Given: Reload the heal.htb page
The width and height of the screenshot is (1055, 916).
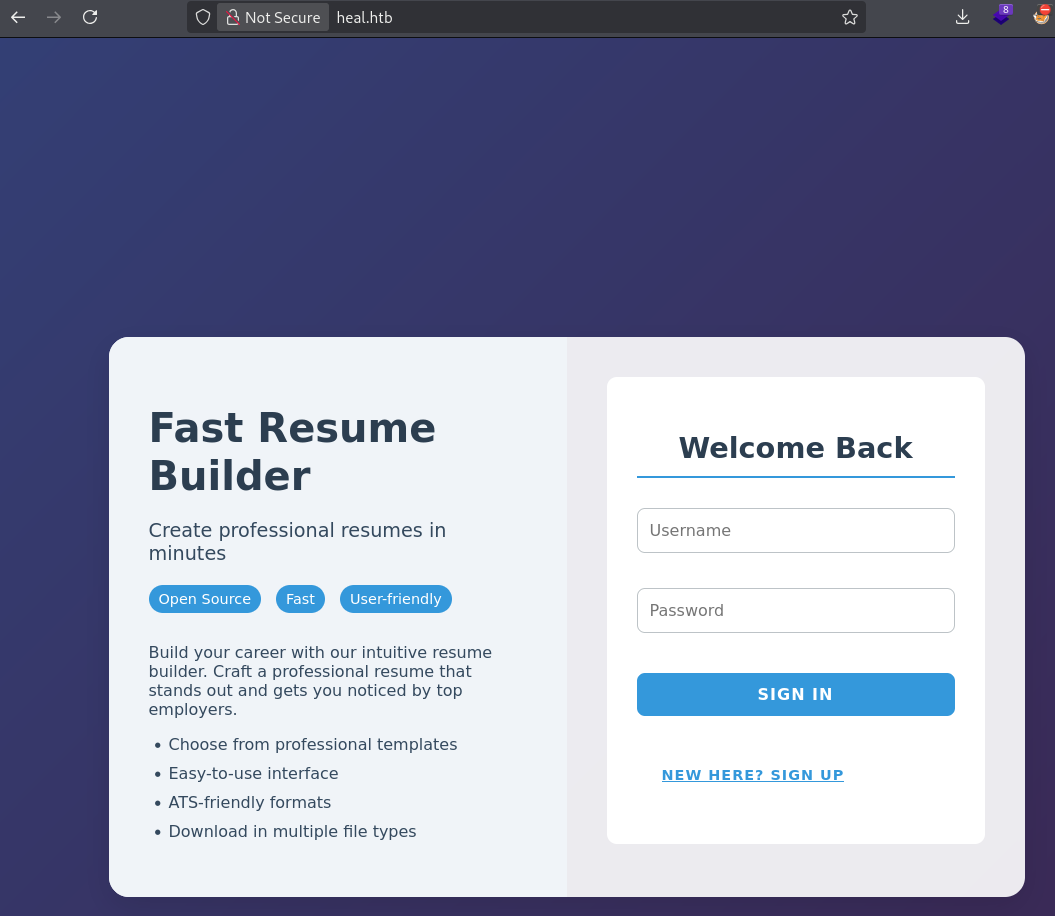Looking at the screenshot, I should coord(90,17).
